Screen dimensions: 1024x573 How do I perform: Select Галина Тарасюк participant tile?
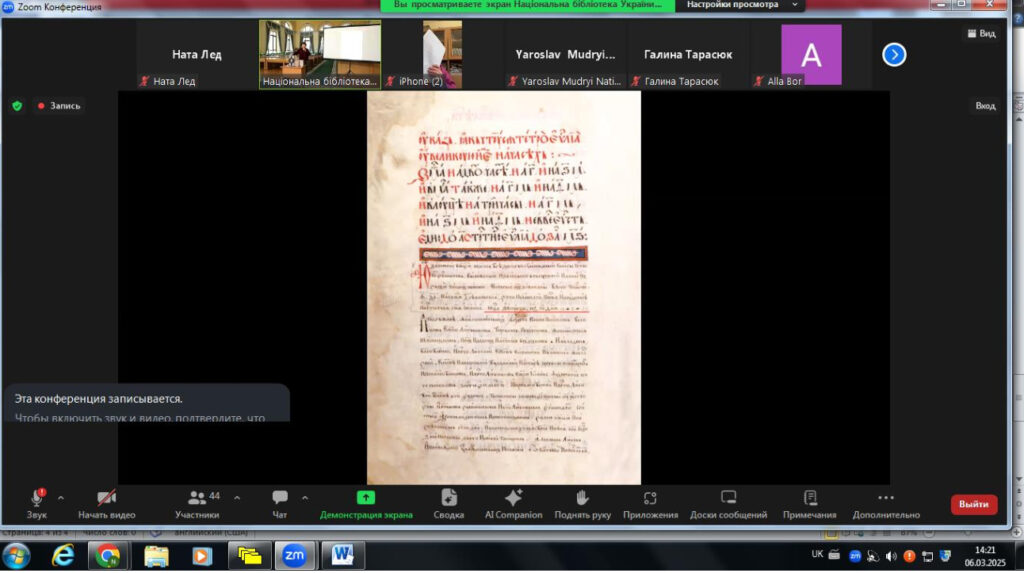click(688, 54)
